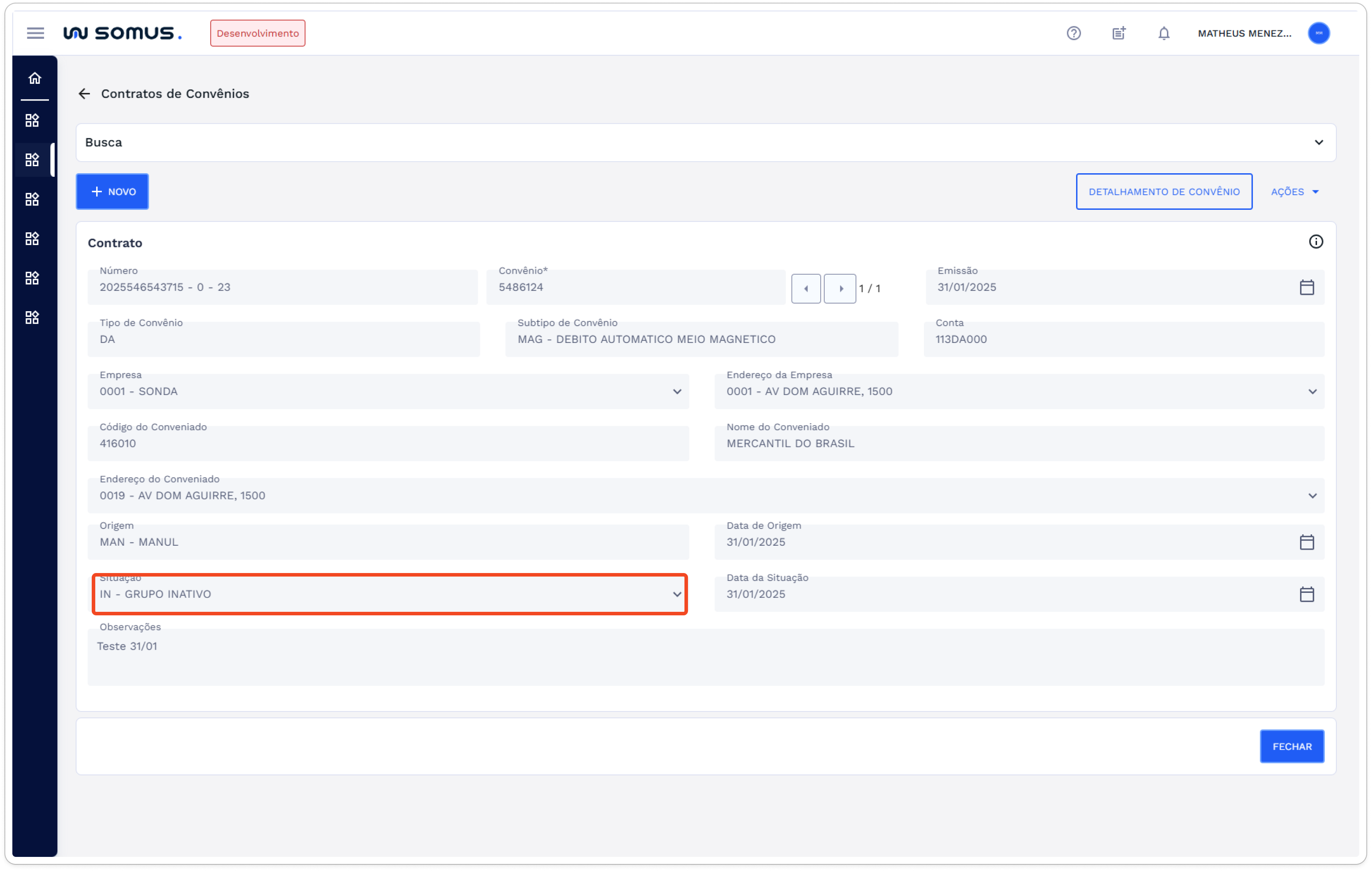Expand the Busca panel
Screen dimensions: 1372x871
(1319, 142)
